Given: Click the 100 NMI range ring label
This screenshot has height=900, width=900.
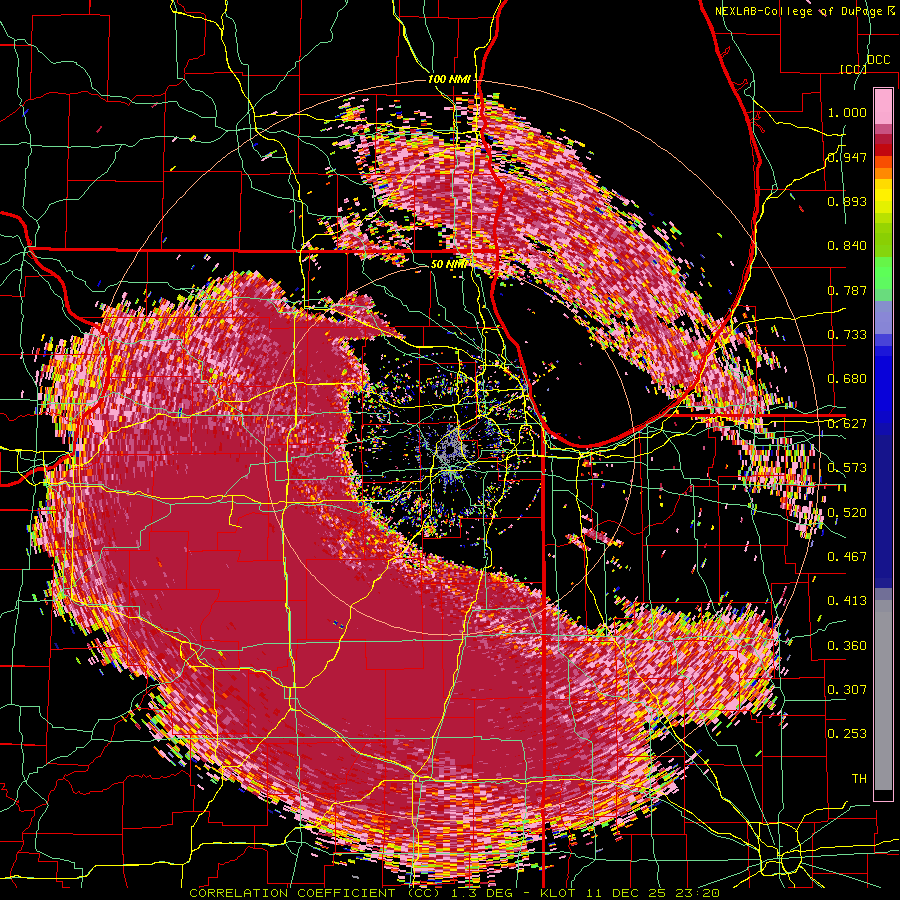Looking at the screenshot, I should (x=449, y=79).
